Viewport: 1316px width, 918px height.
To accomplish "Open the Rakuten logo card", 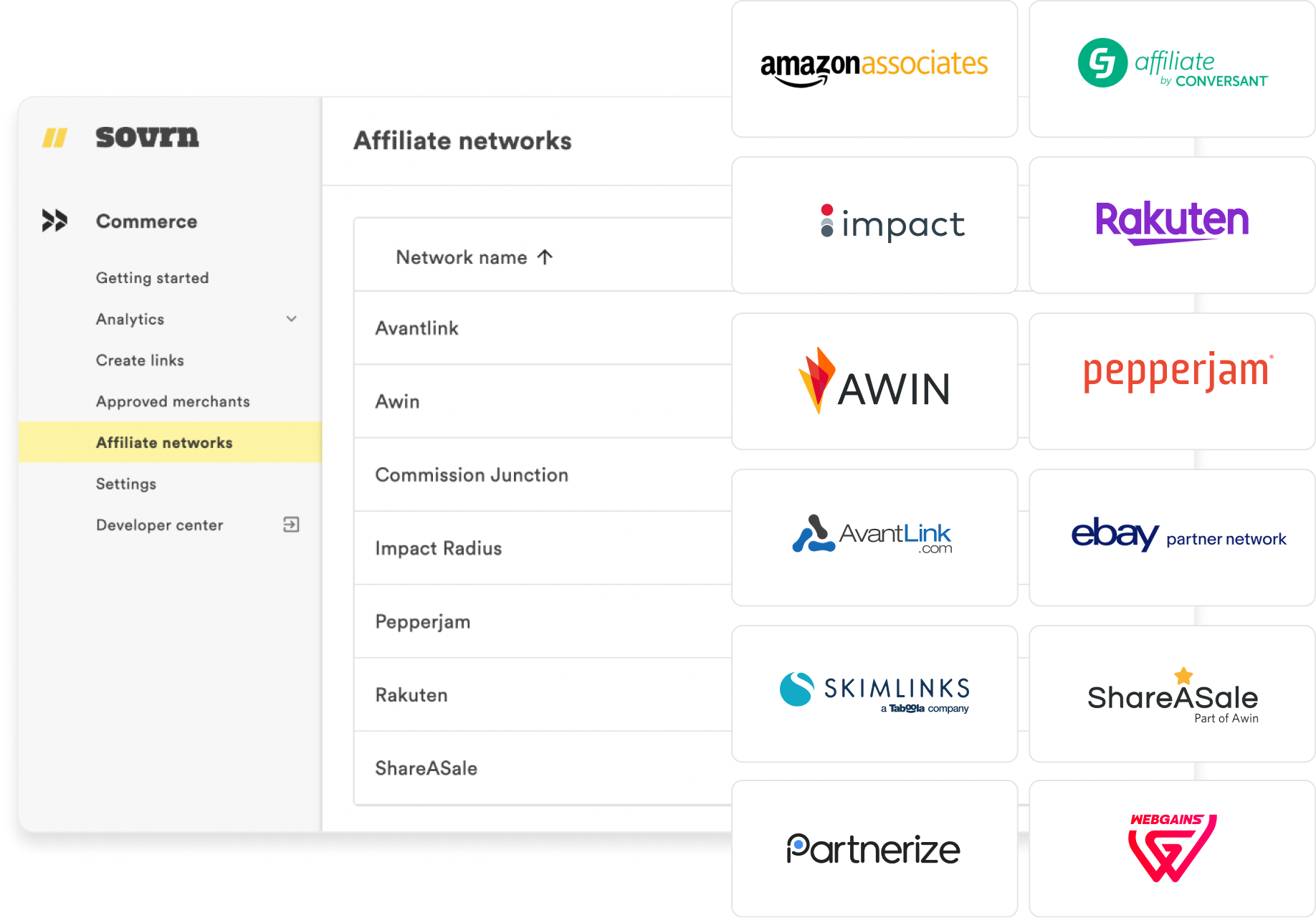I will [x=1171, y=222].
